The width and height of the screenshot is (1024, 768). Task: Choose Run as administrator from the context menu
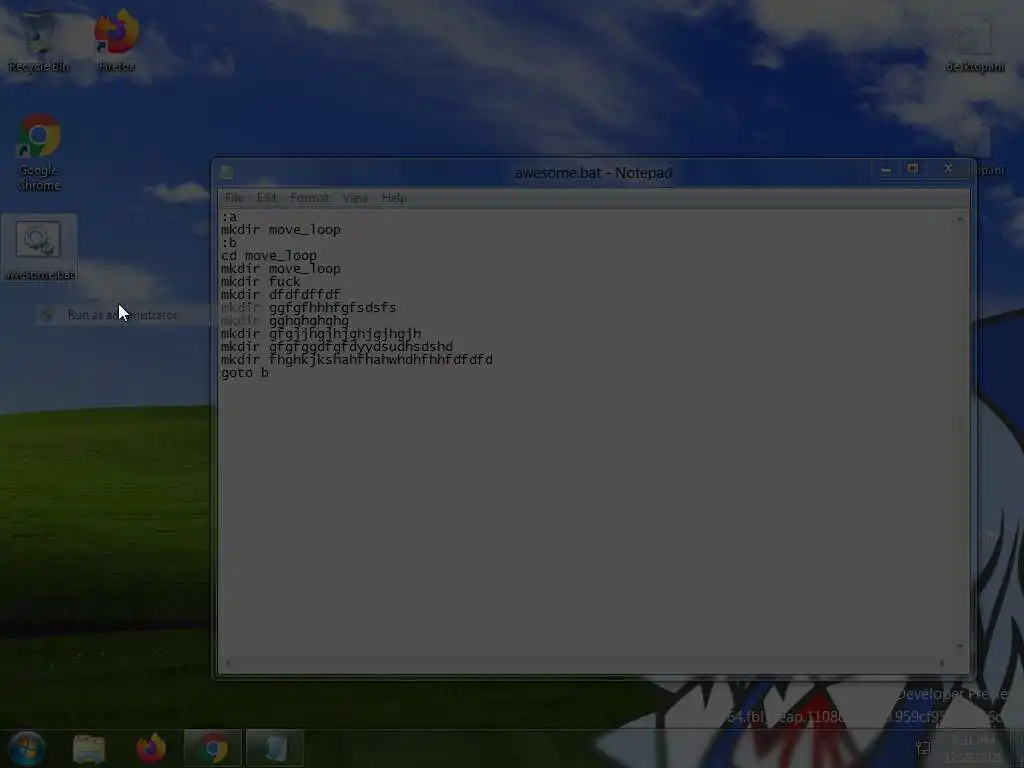pyautogui.click(x=122, y=315)
